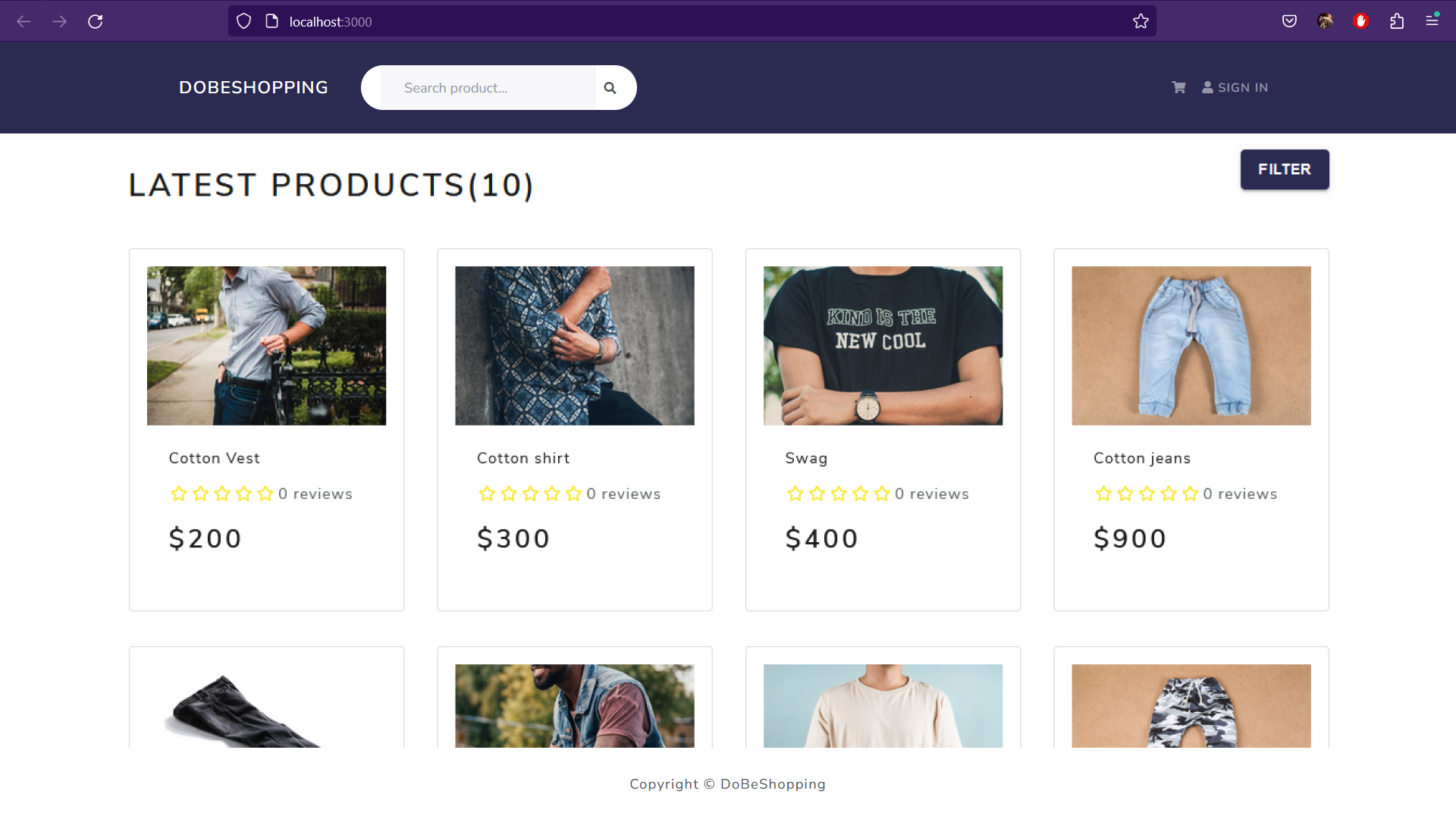Click the localhost address bar
Screen dimensions: 1456x819
pos(682,21)
